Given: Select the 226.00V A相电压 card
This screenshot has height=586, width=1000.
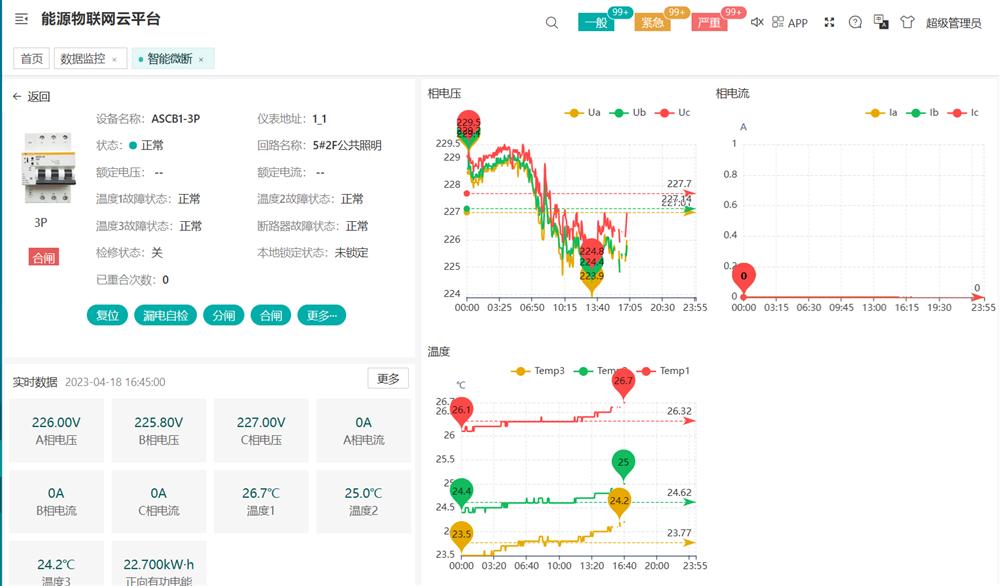Looking at the screenshot, I should [56, 430].
